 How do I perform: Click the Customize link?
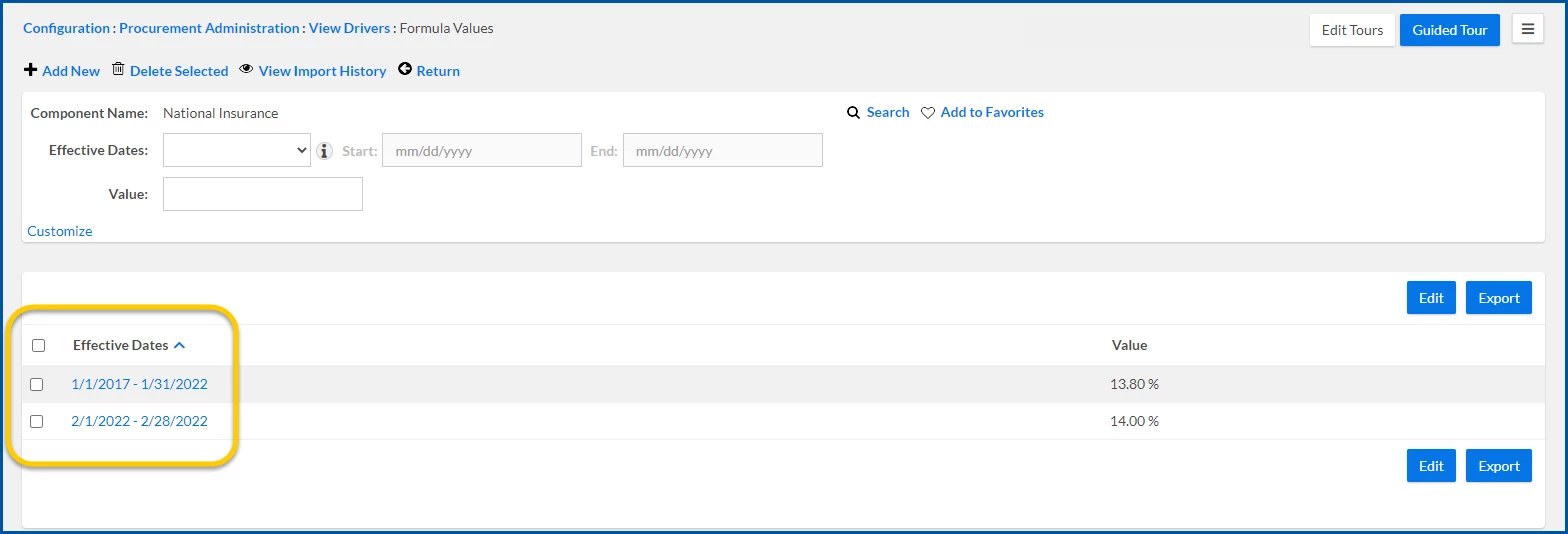[x=60, y=231]
